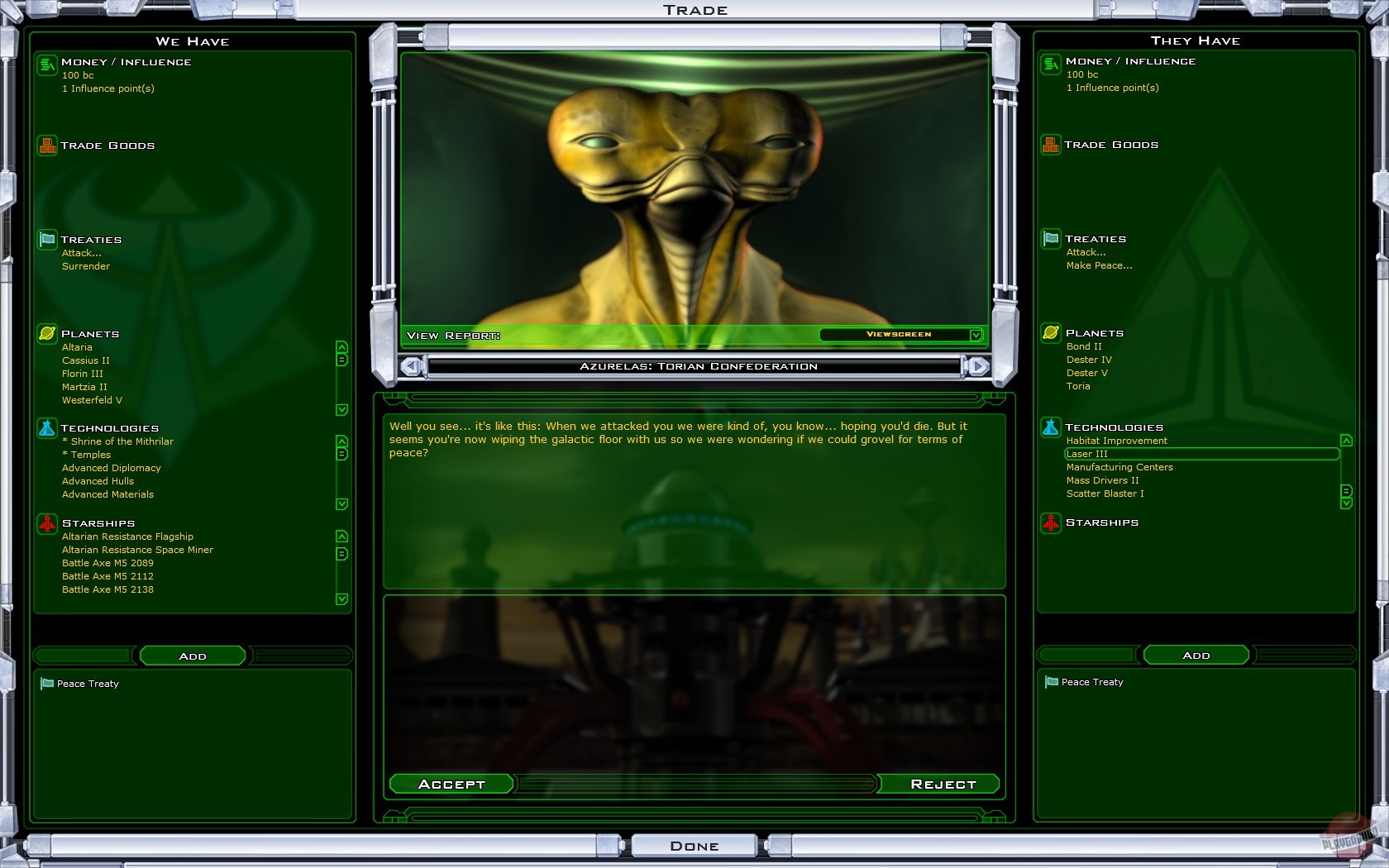Image resolution: width=1389 pixels, height=868 pixels.
Task: Select the Starships icon in We Have panel
Action: pos(47,523)
